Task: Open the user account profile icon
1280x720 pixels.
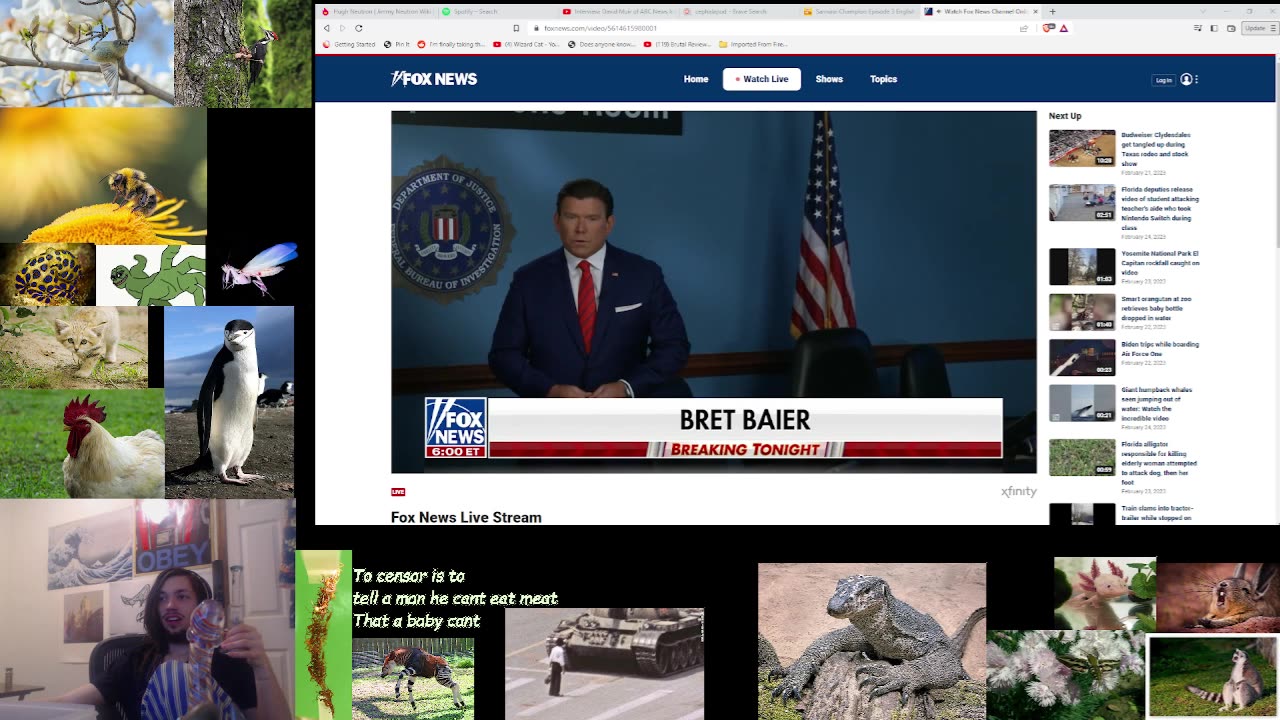Action: pos(1186,79)
